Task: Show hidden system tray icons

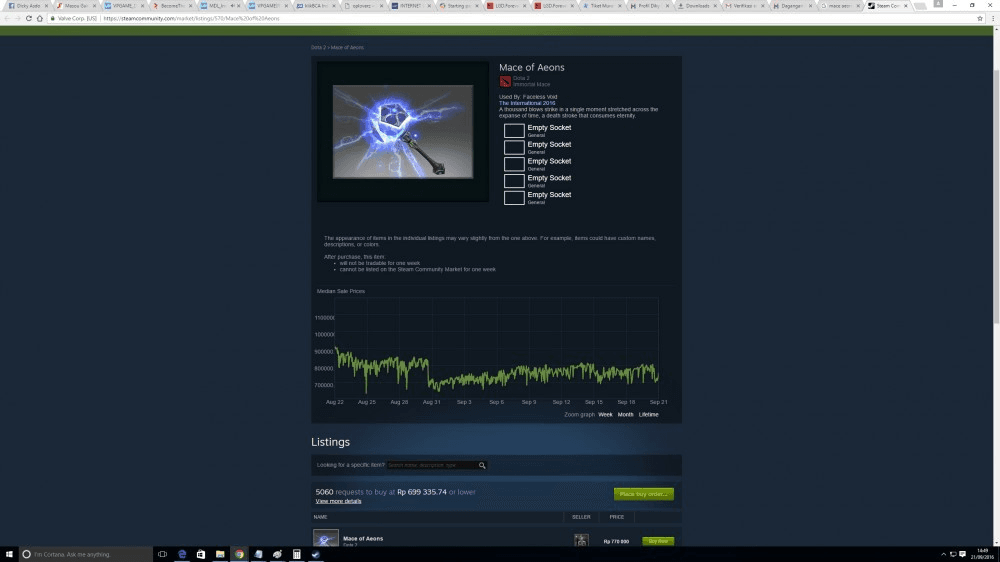Action: [x=943, y=554]
